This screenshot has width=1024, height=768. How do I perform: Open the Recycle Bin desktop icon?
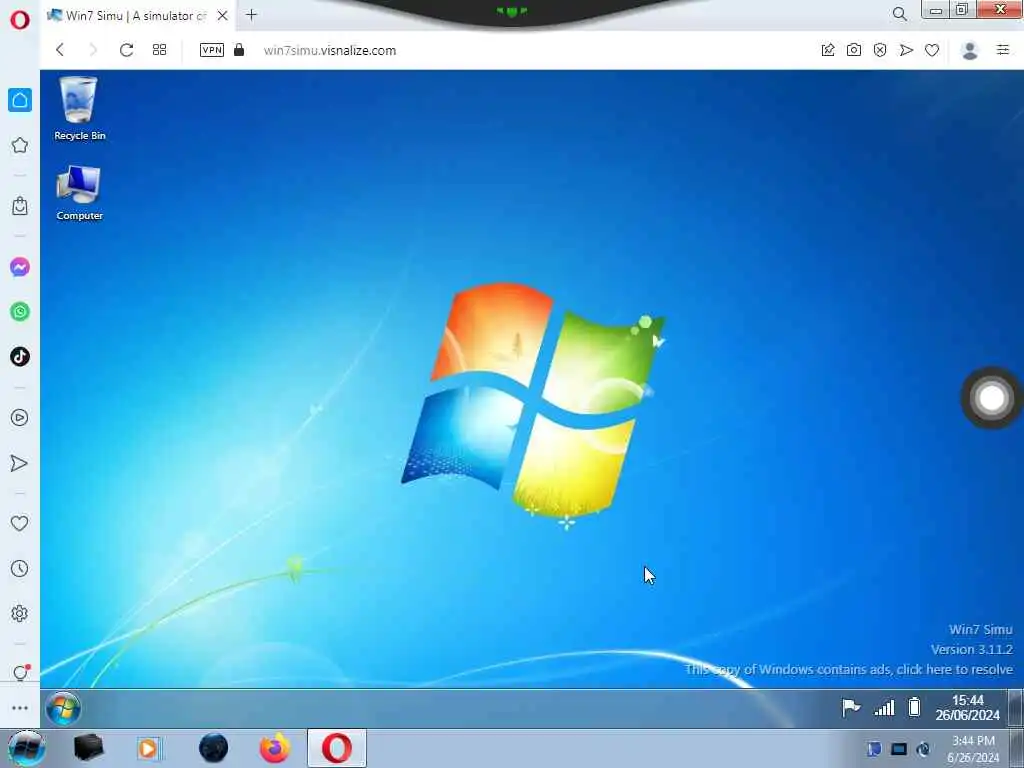79,108
